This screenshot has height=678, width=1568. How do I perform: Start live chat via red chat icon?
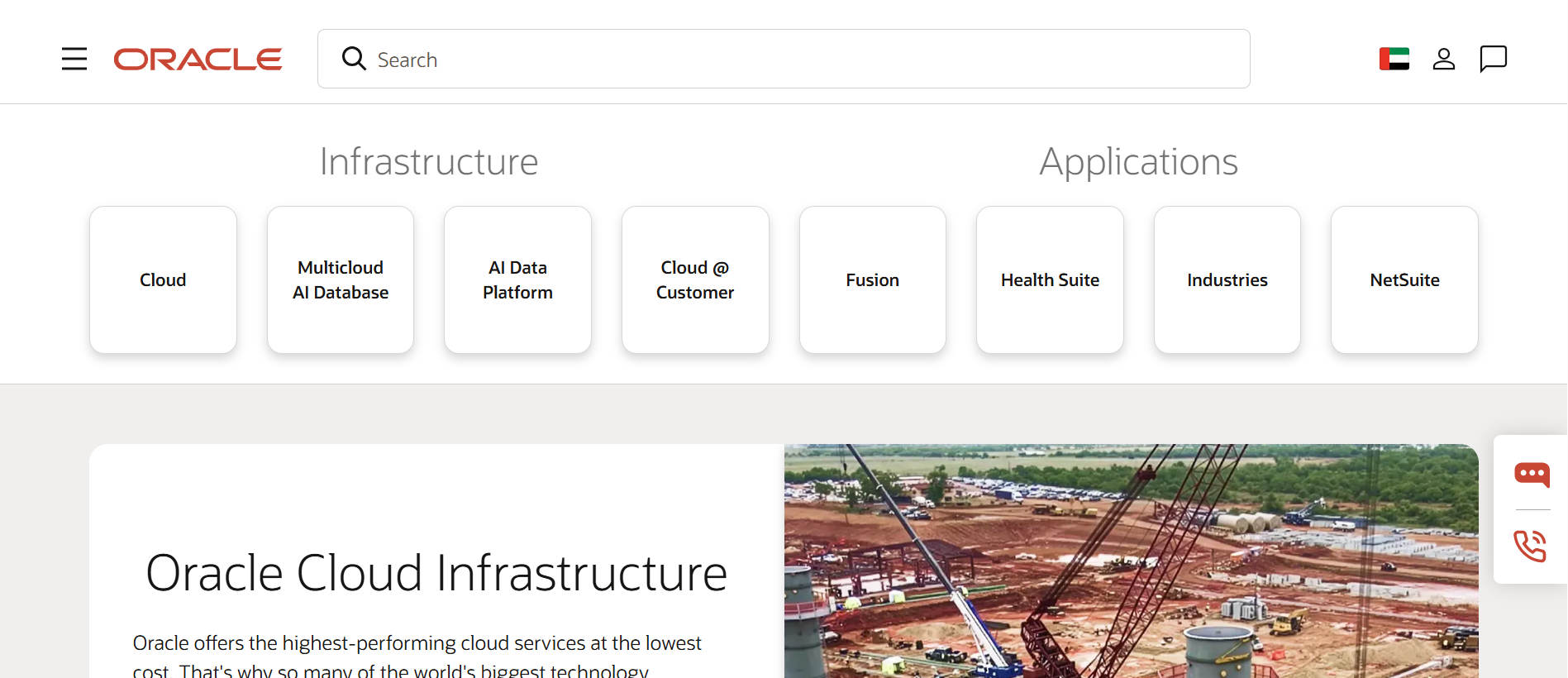point(1532,474)
